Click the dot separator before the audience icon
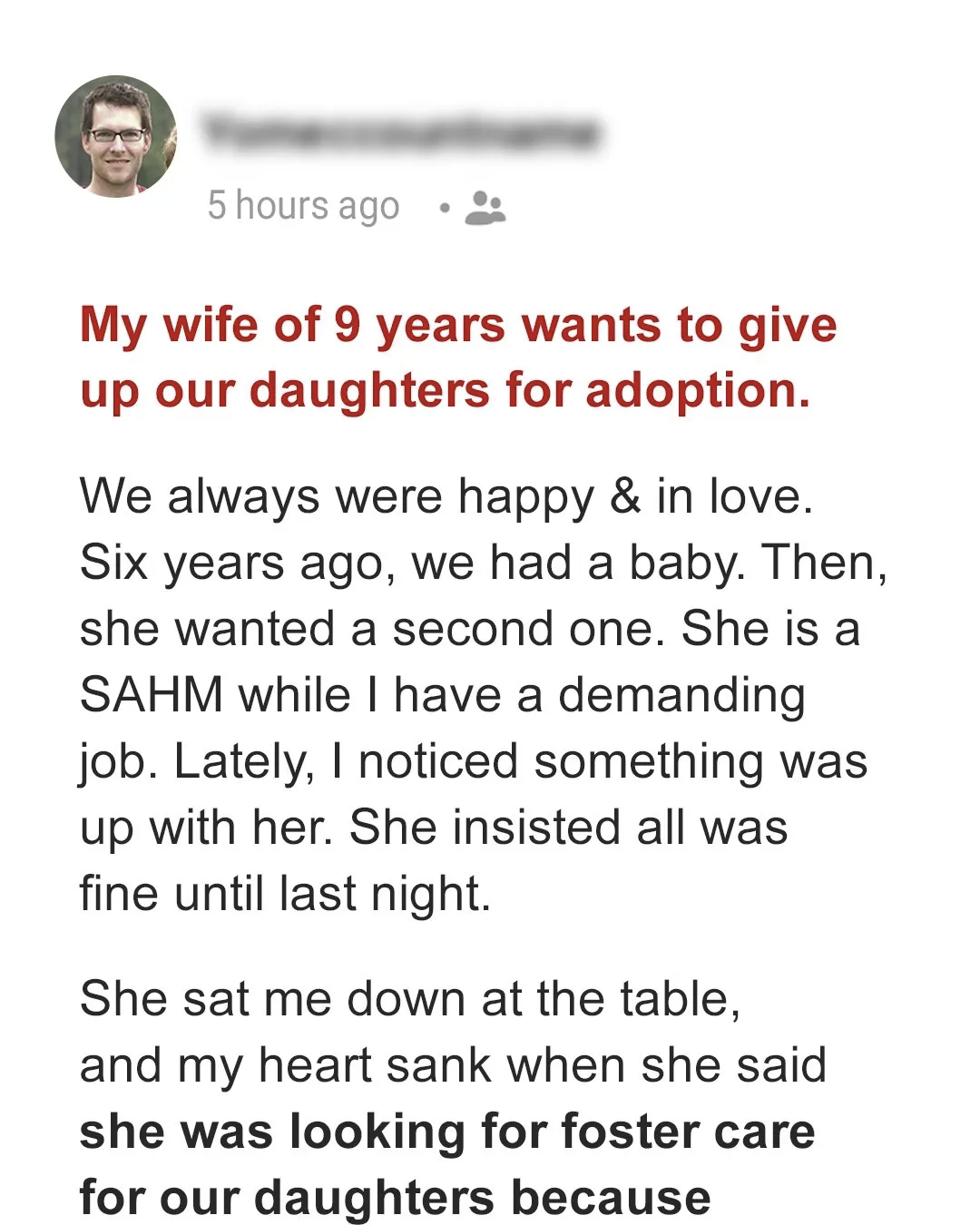The image size is (980, 1225). pyautogui.click(x=444, y=208)
